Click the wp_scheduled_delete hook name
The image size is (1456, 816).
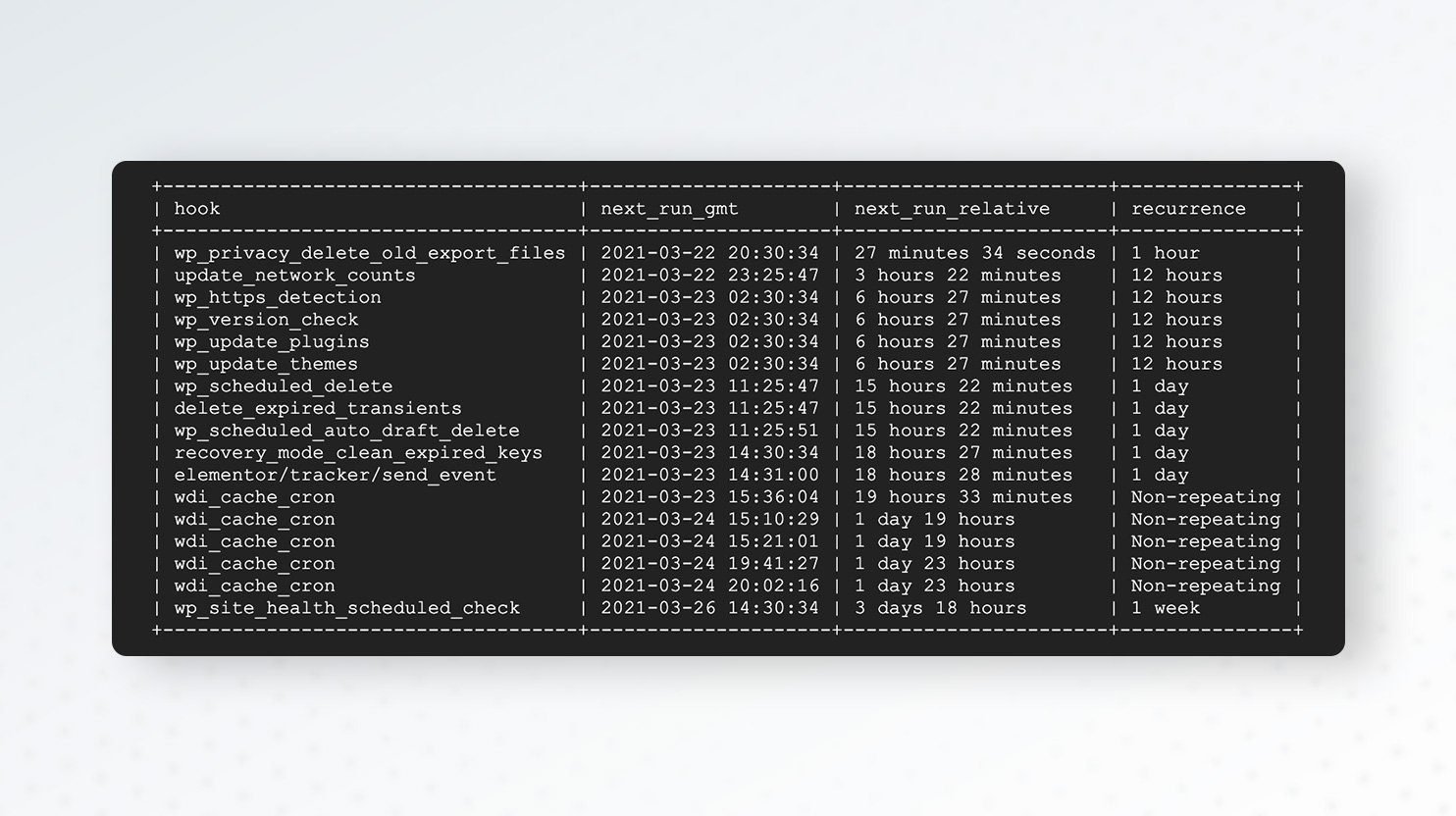[x=284, y=386]
